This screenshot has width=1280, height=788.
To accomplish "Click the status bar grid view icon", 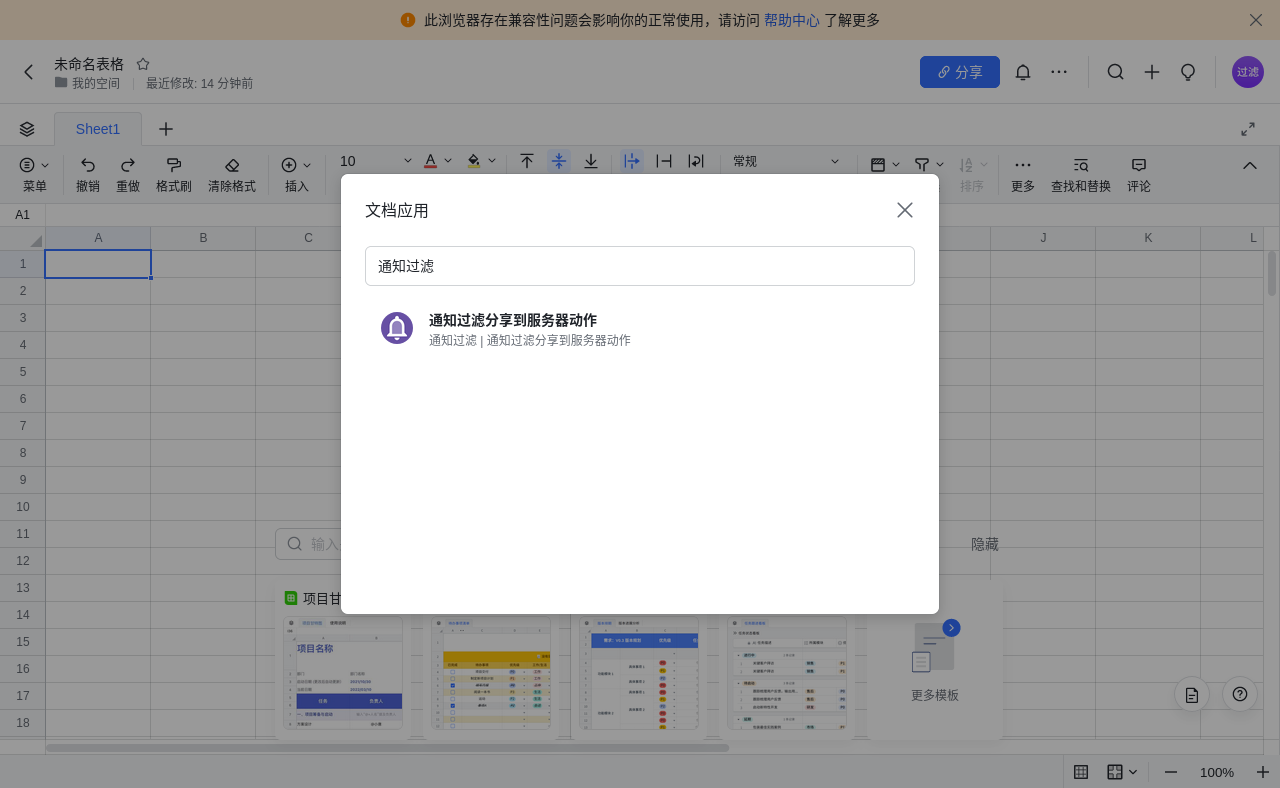I will pos(1081,772).
